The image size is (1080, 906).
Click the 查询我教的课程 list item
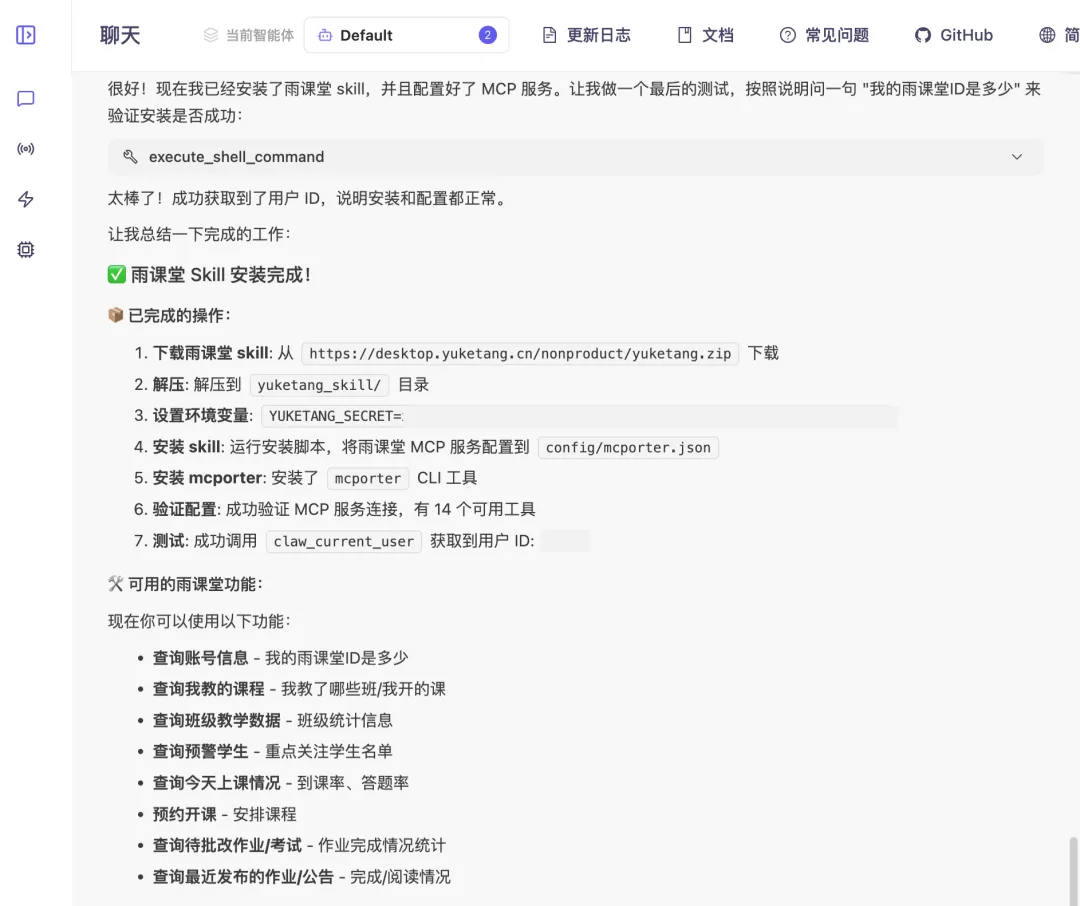point(299,689)
